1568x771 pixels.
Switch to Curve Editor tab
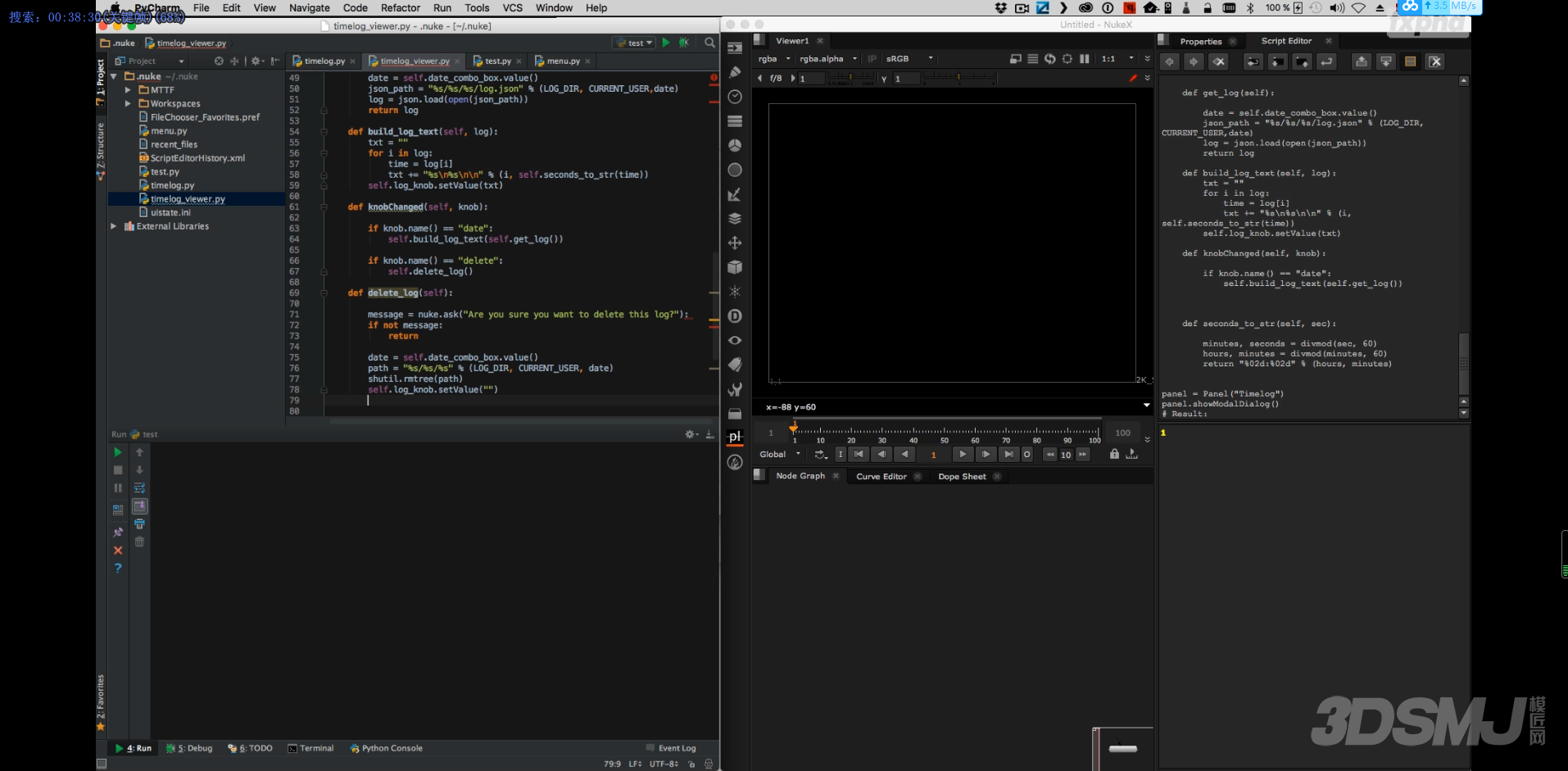(x=881, y=477)
